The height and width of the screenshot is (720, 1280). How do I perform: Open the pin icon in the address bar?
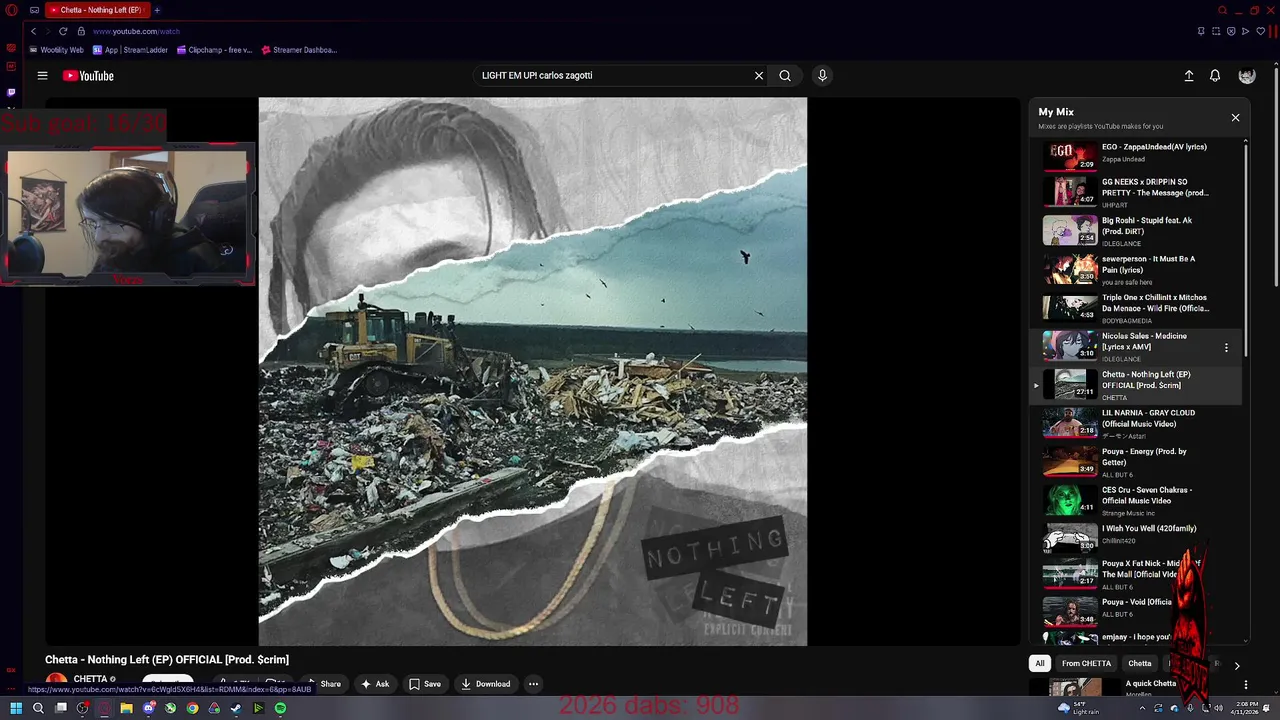point(1201,31)
